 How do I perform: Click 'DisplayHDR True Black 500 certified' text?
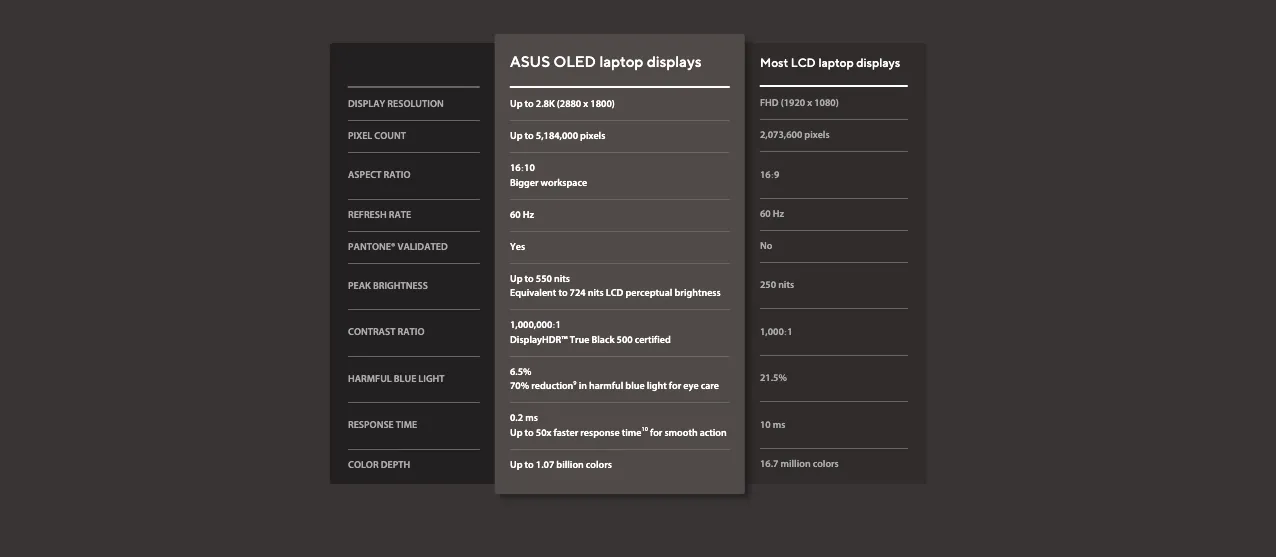[x=590, y=340]
